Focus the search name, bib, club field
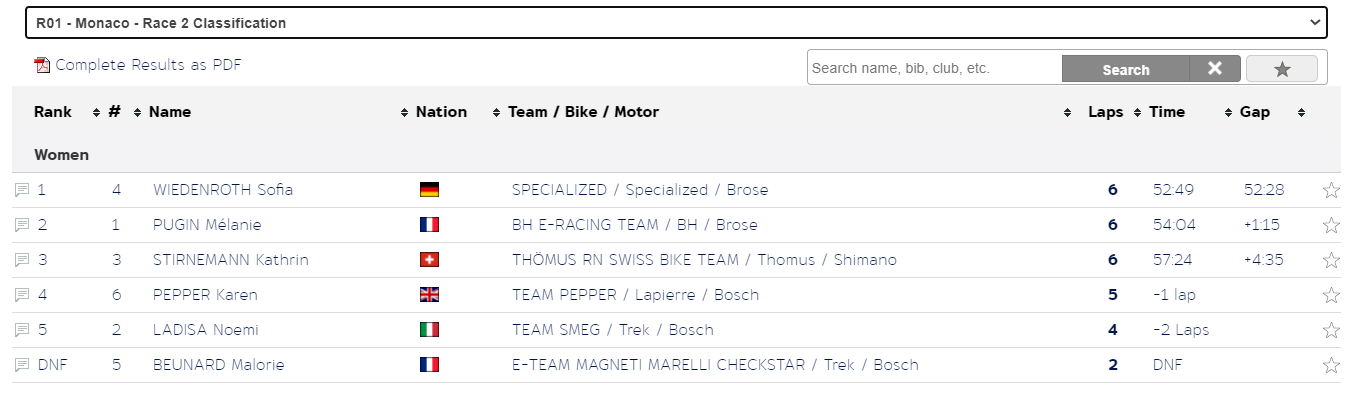The height and width of the screenshot is (394, 1350). tap(935, 69)
